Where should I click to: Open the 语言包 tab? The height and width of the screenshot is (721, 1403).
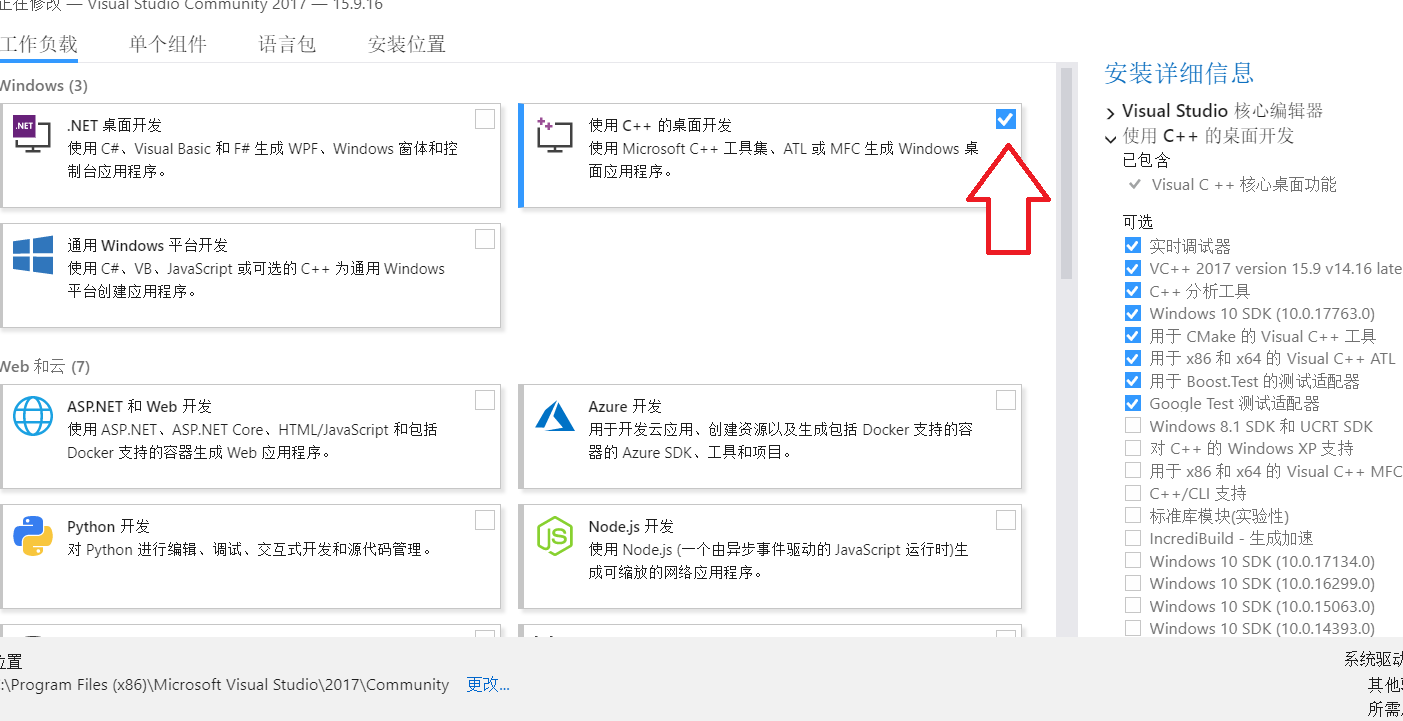[287, 44]
